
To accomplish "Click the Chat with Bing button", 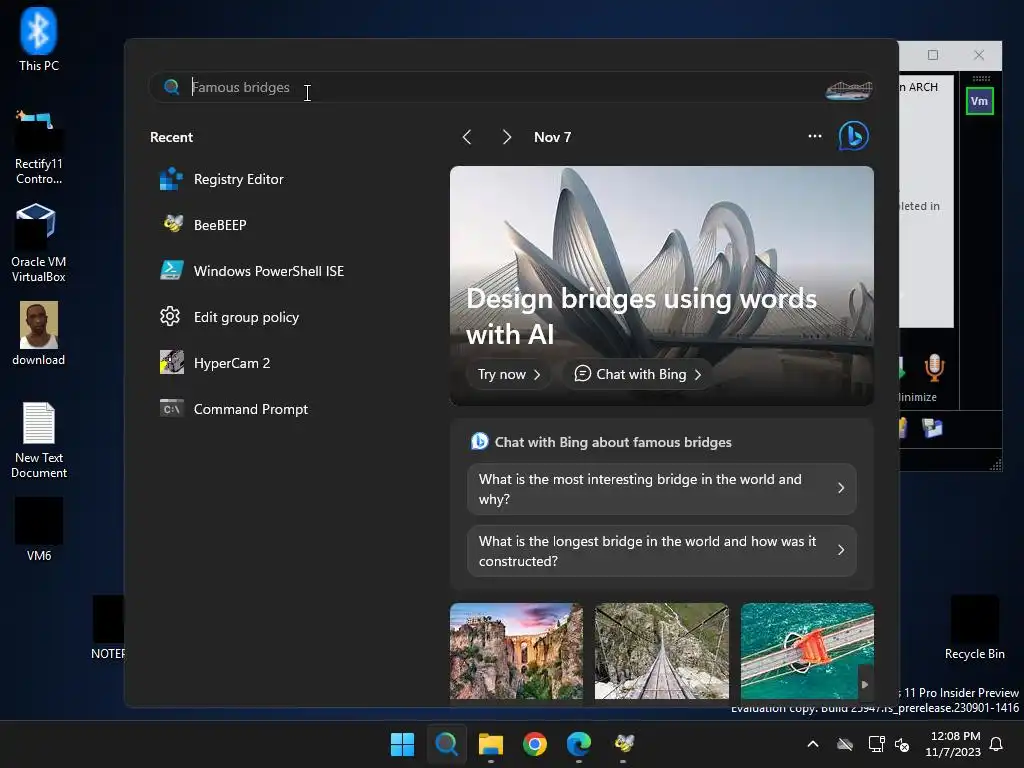I will 637,374.
